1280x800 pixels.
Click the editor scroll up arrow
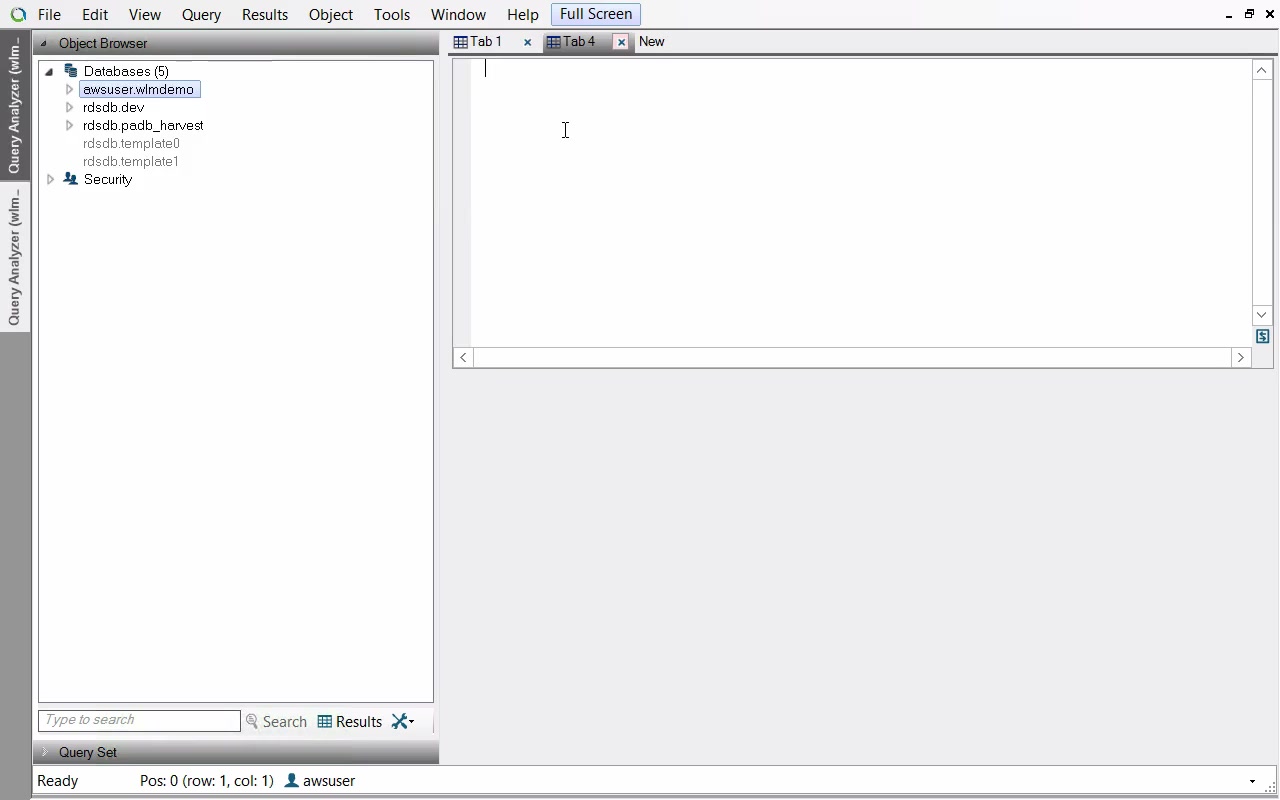pyautogui.click(x=1262, y=70)
